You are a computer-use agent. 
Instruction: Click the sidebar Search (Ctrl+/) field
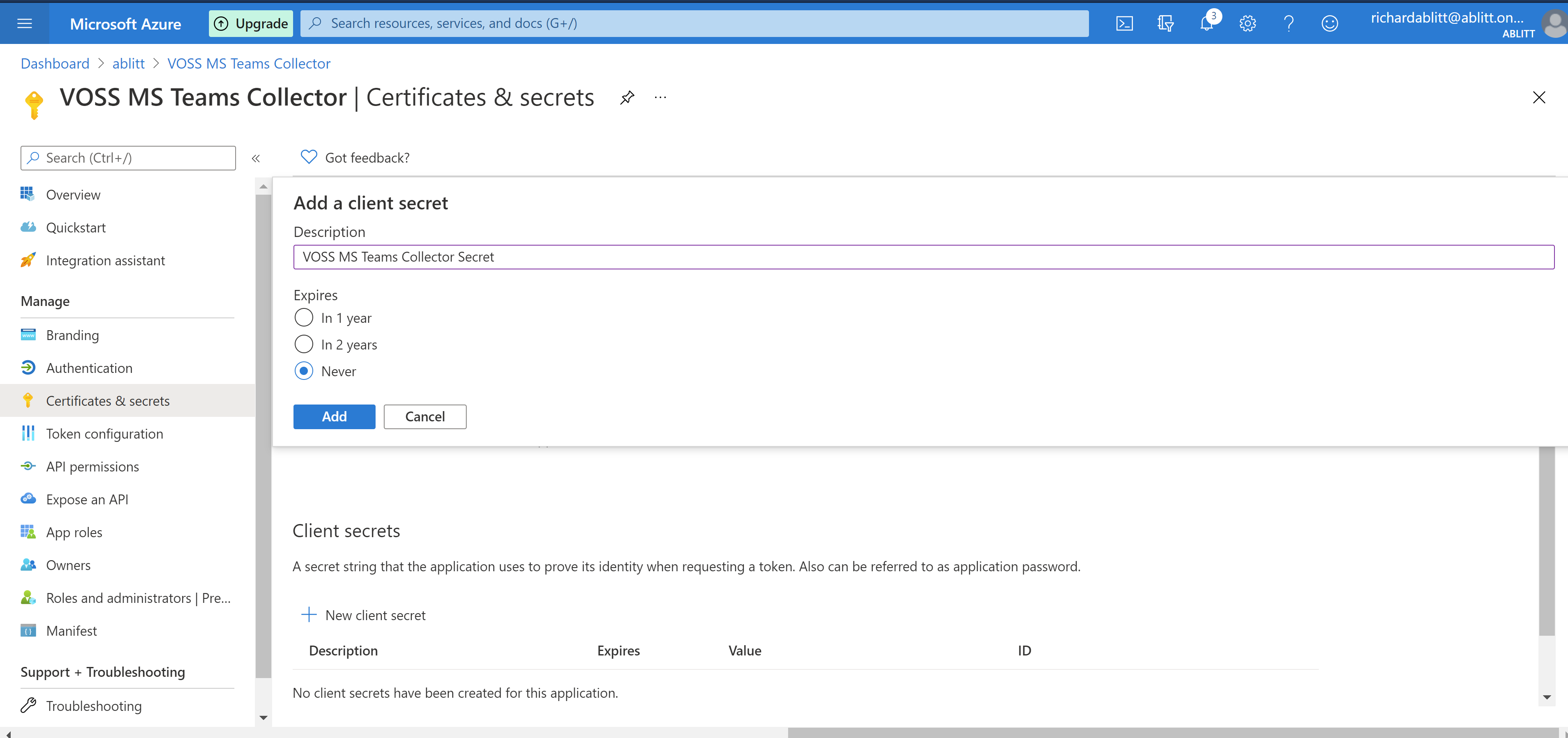tap(128, 158)
